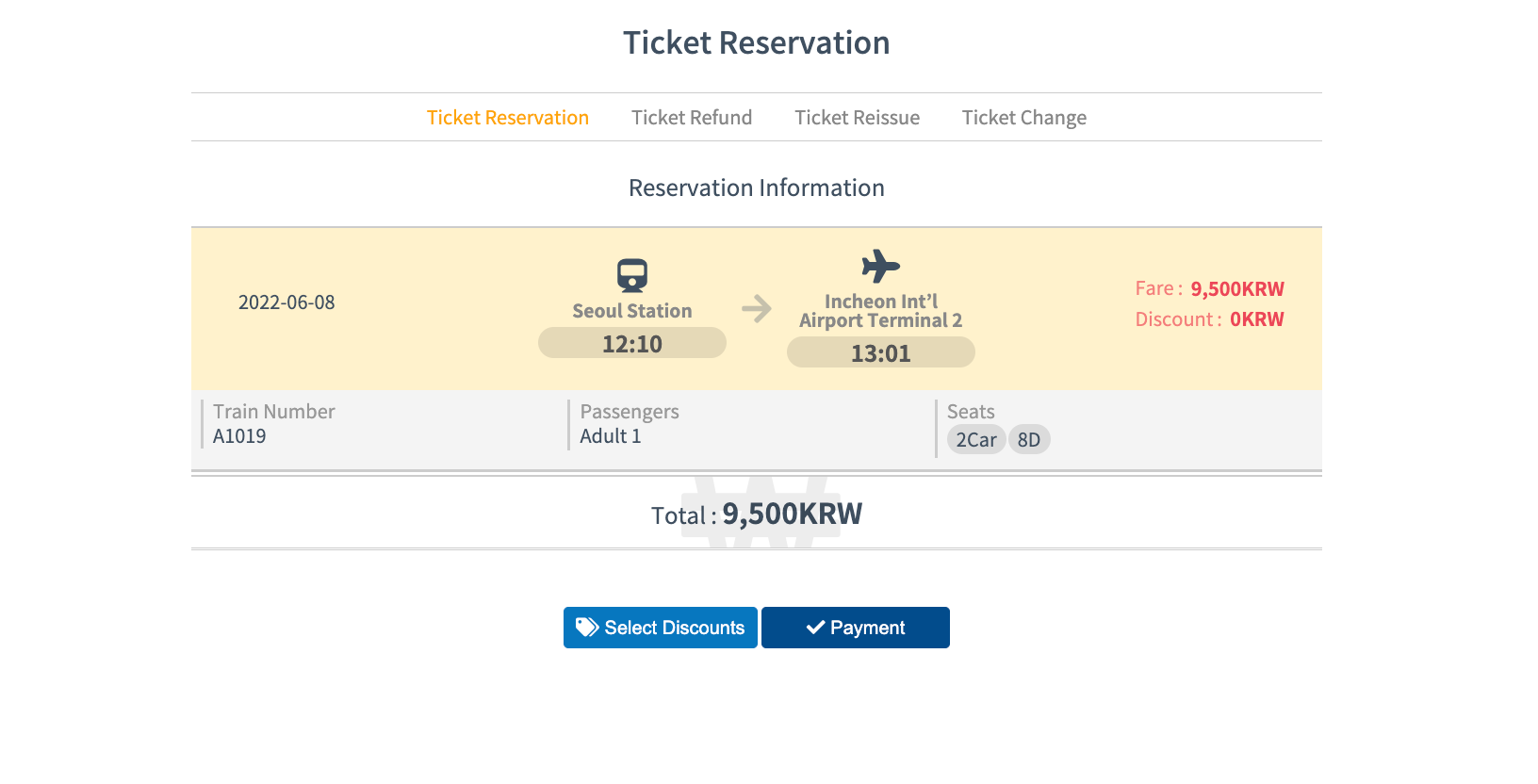Click the 2022-06-08 travel date

click(x=286, y=302)
